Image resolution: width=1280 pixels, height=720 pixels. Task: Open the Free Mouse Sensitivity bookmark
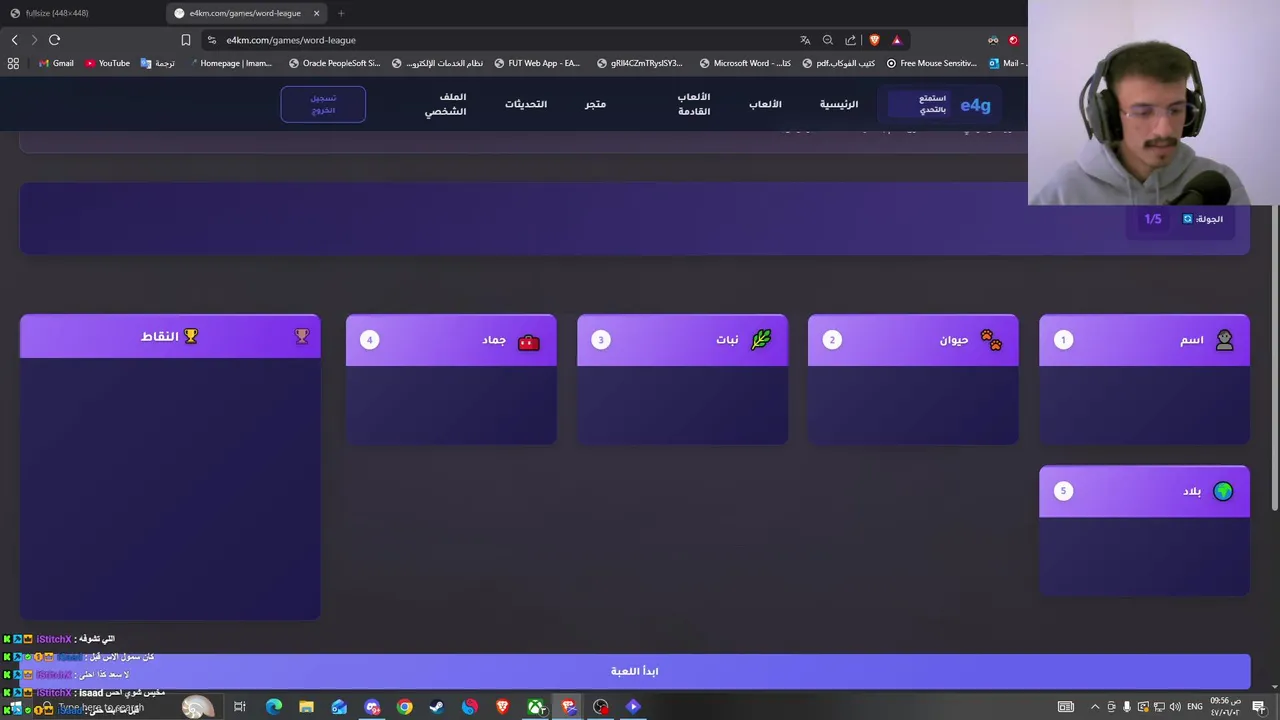[931, 63]
